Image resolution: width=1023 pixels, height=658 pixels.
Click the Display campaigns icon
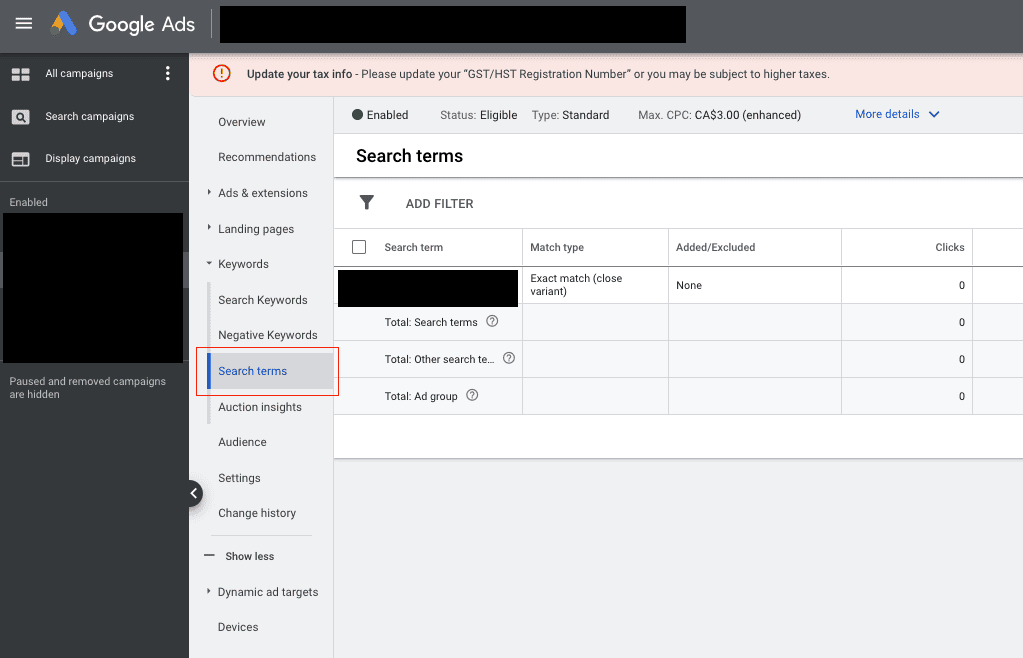click(20, 159)
